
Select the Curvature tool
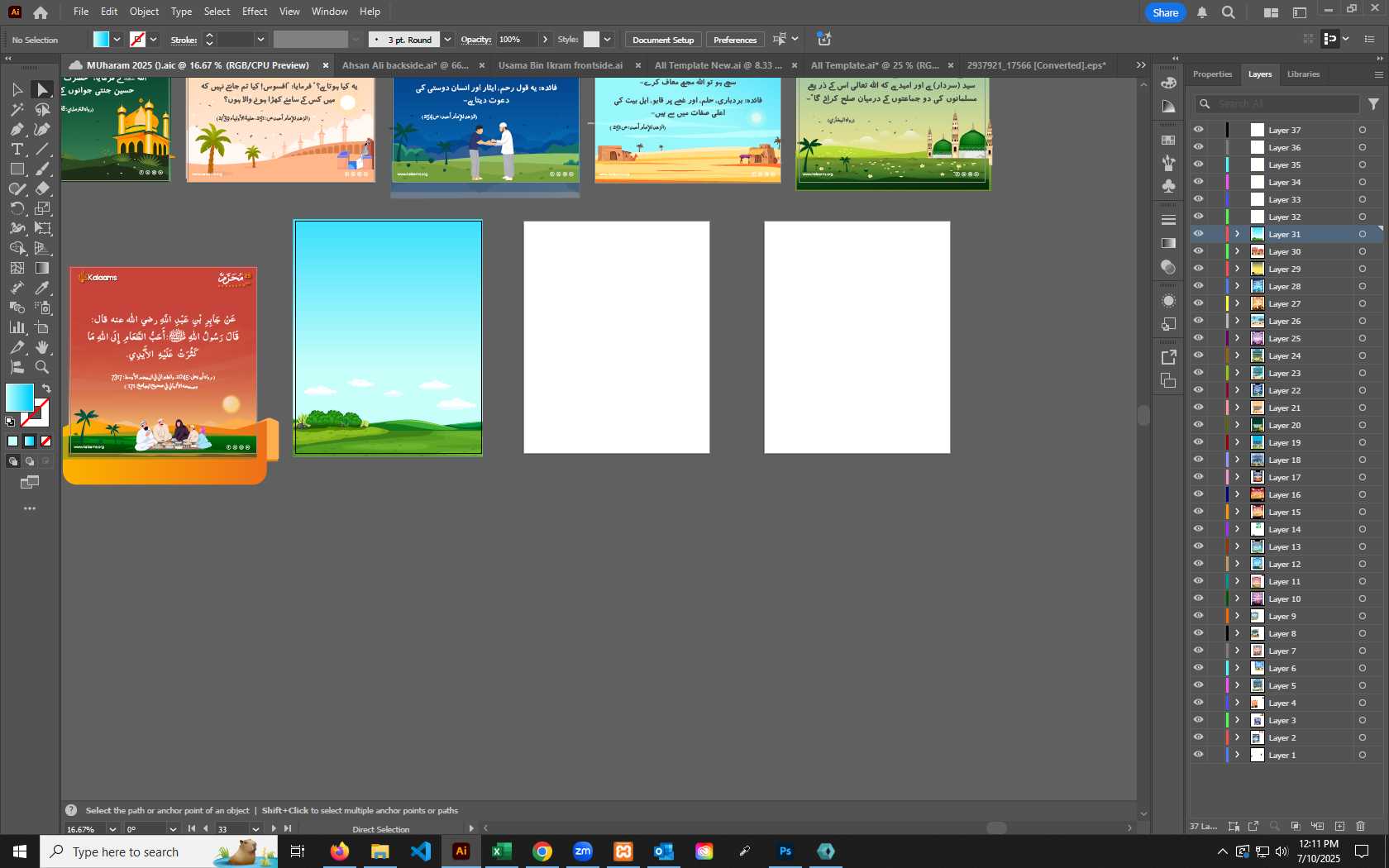tap(42, 129)
